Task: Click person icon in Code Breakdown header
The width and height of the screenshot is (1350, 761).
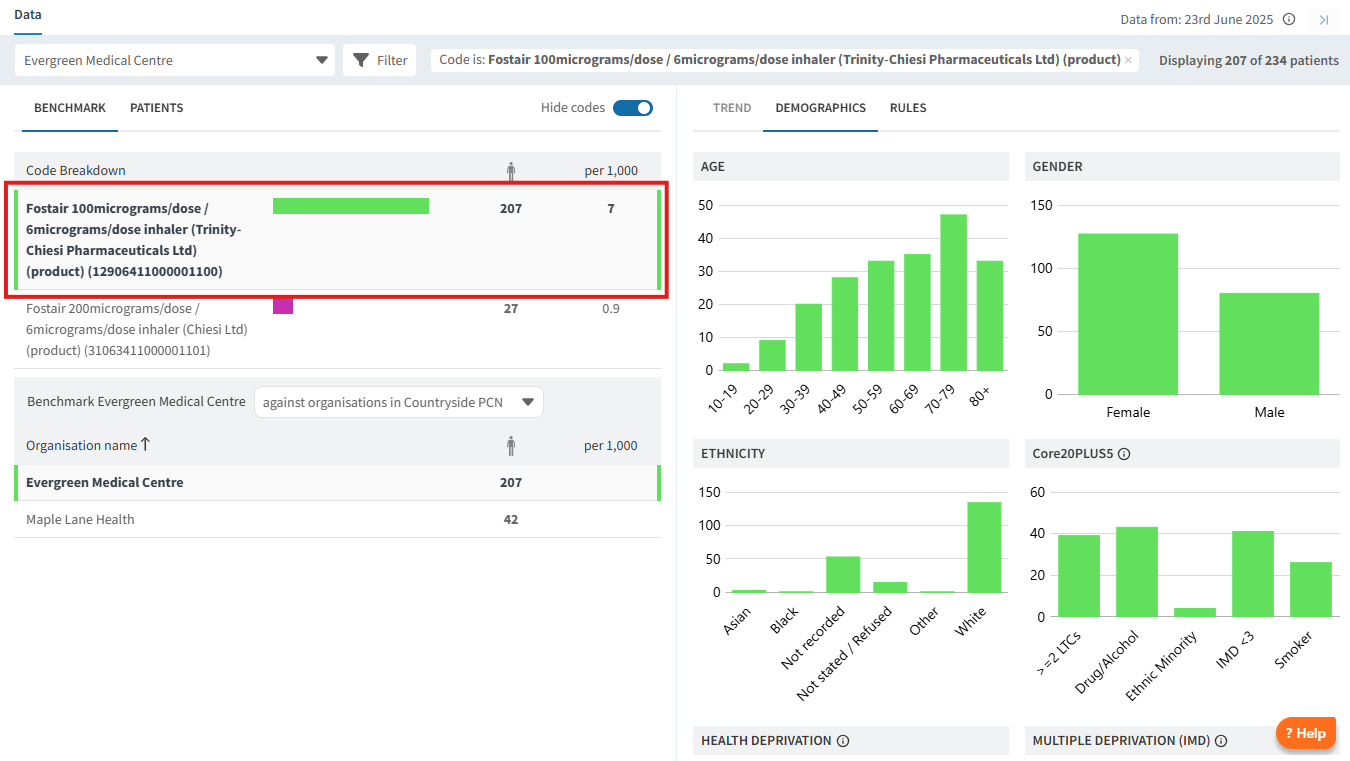Action: click(511, 170)
